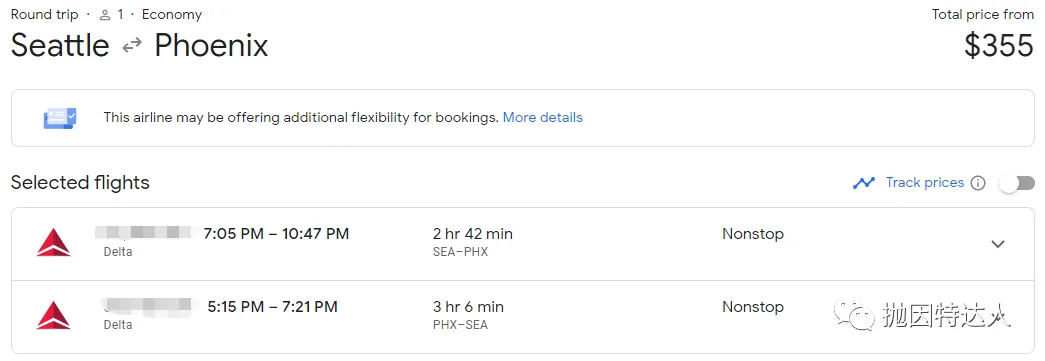This screenshot has width=1045, height=361.
Task: Click the booking flexibility ticket icon
Action: click(60, 119)
